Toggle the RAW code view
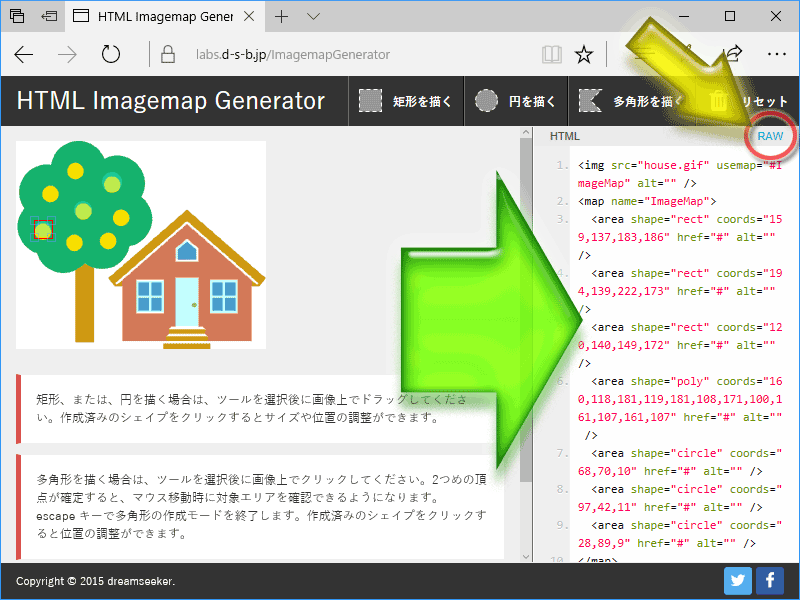 click(770, 136)
